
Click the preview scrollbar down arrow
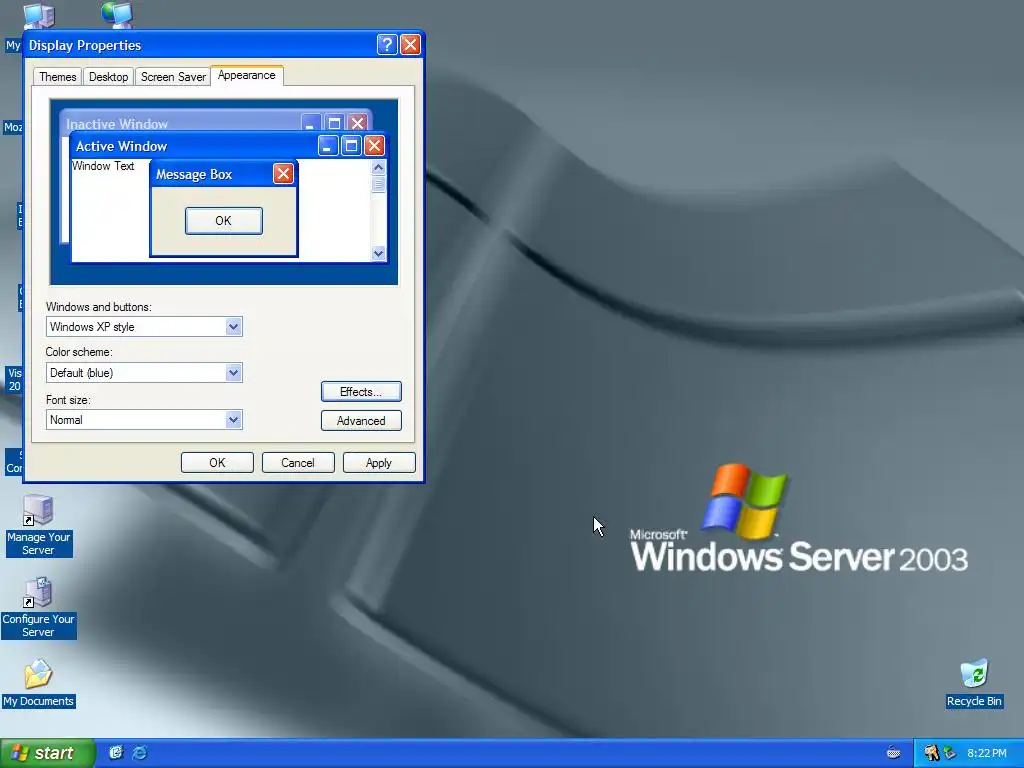tap(378, 253)
